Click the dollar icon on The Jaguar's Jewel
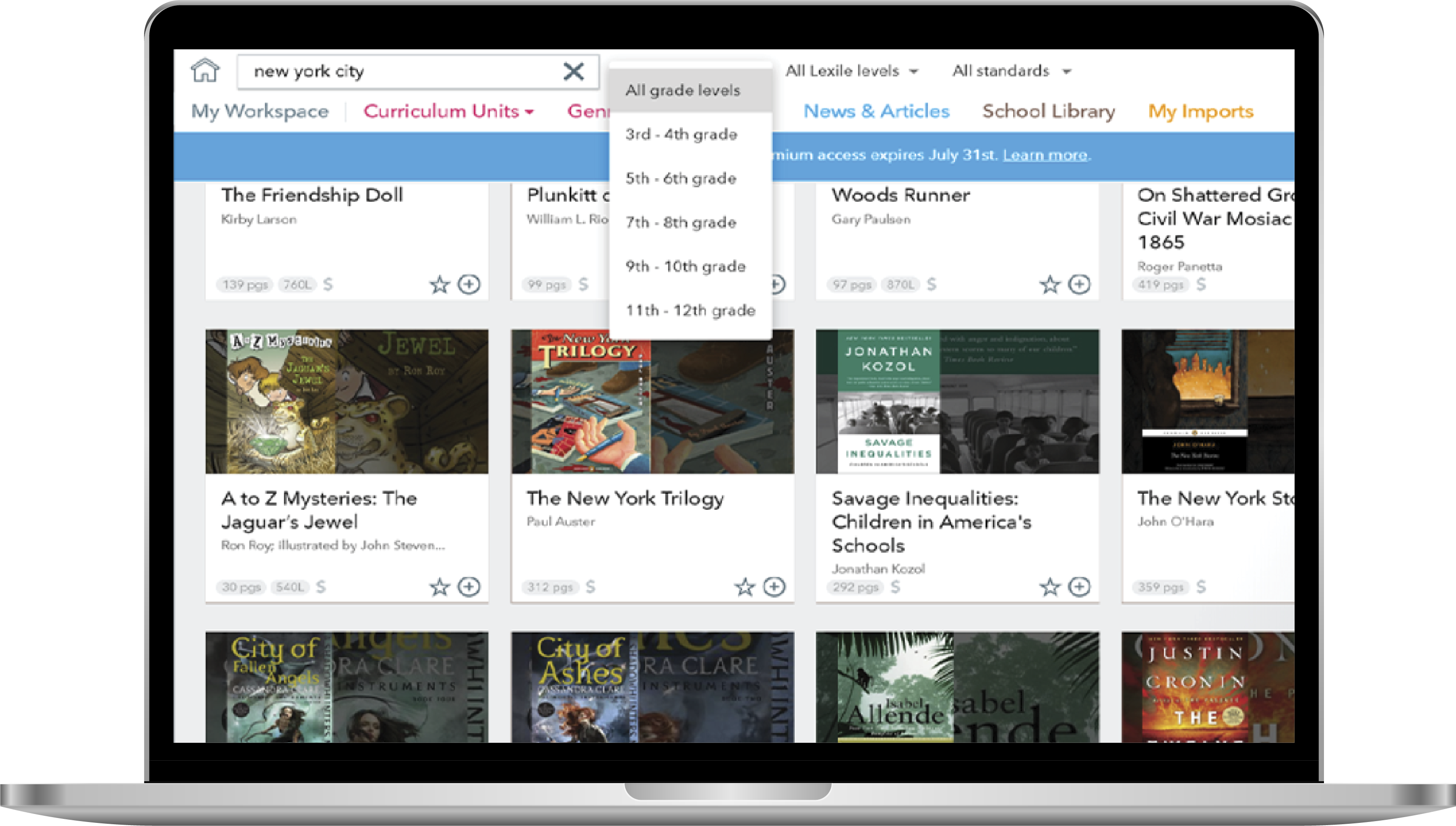 [321, 587]
